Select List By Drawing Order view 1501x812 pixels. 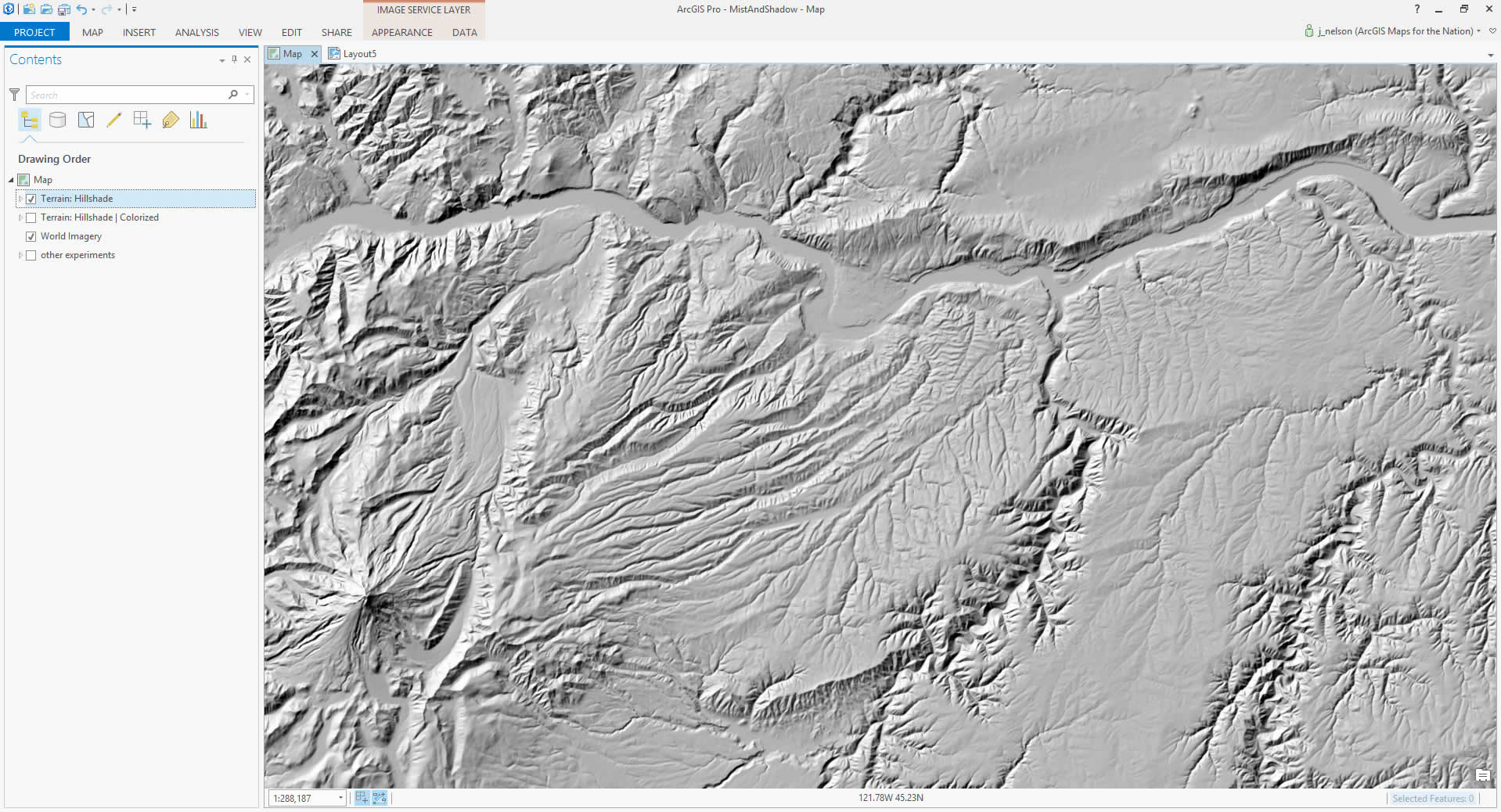[30, 120]
